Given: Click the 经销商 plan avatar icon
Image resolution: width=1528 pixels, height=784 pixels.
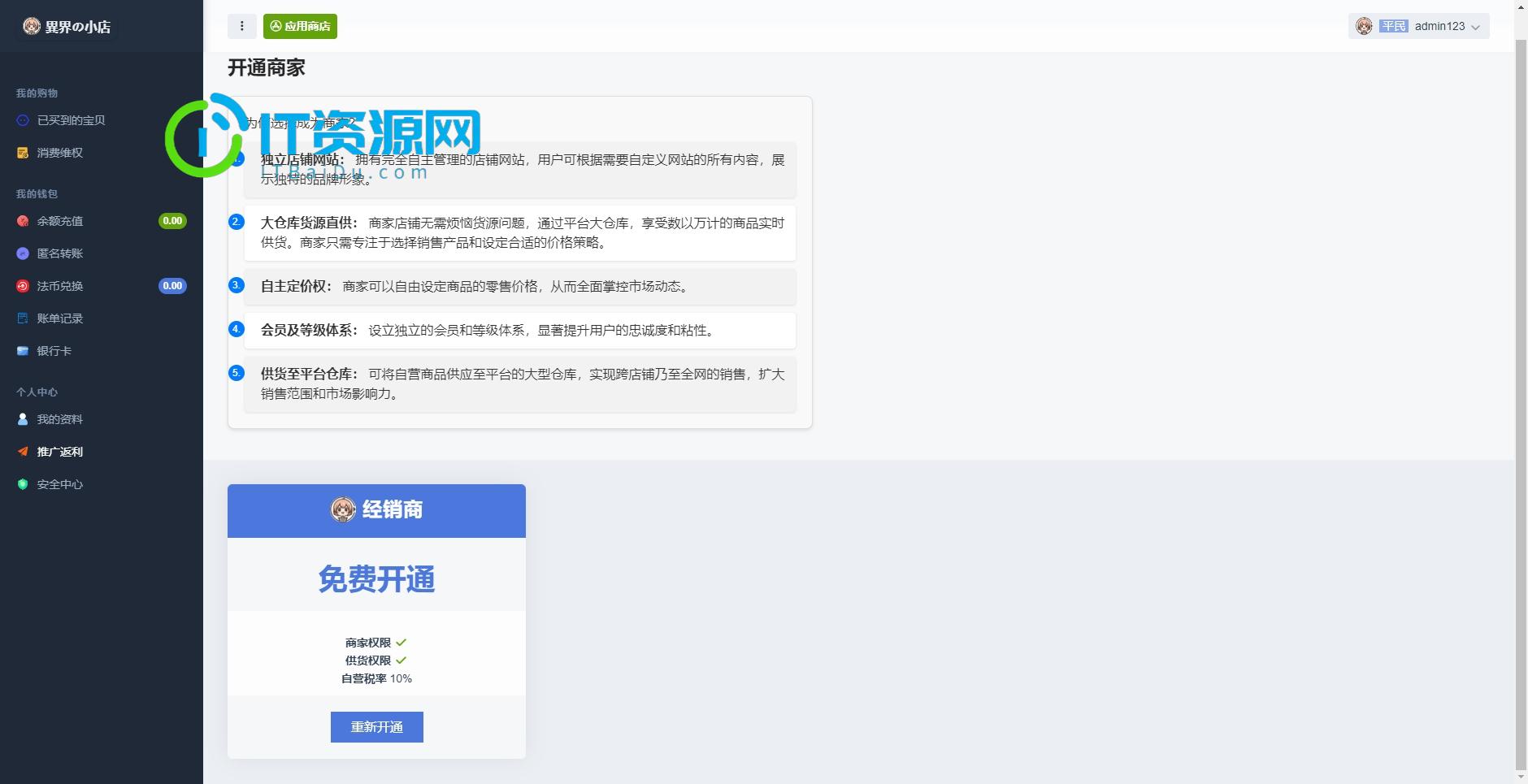Looking at the screenshot, I should pyautogui.click(x=343, y=509).
